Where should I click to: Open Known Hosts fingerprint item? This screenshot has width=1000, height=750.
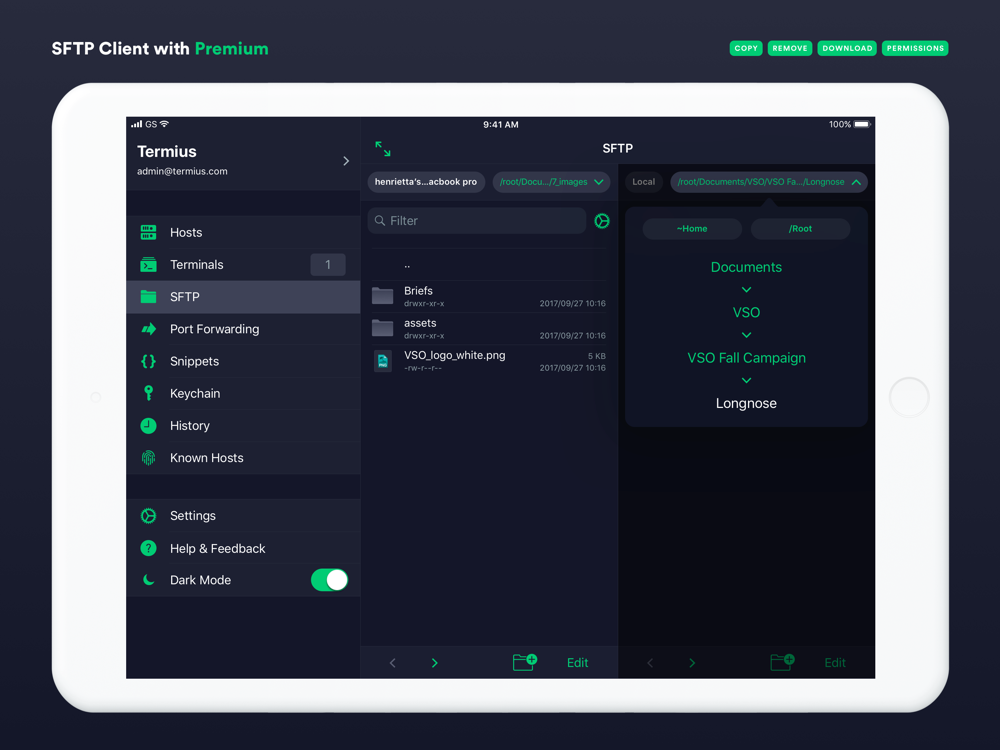click(243, 458)
